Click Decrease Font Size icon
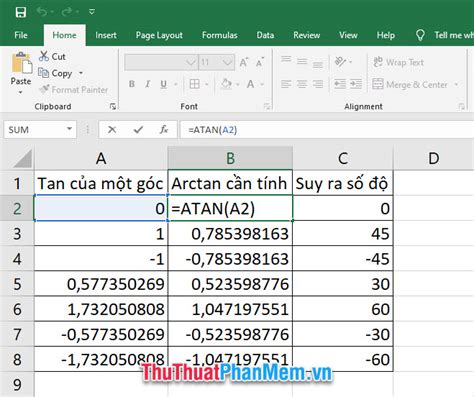The height and width of the screenshot is (397, 474). 260,62
